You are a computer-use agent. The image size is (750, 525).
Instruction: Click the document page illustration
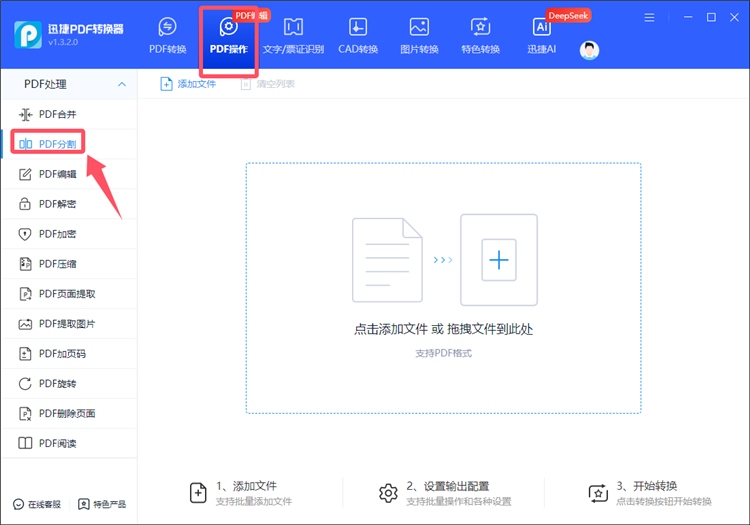coord(387,260)
